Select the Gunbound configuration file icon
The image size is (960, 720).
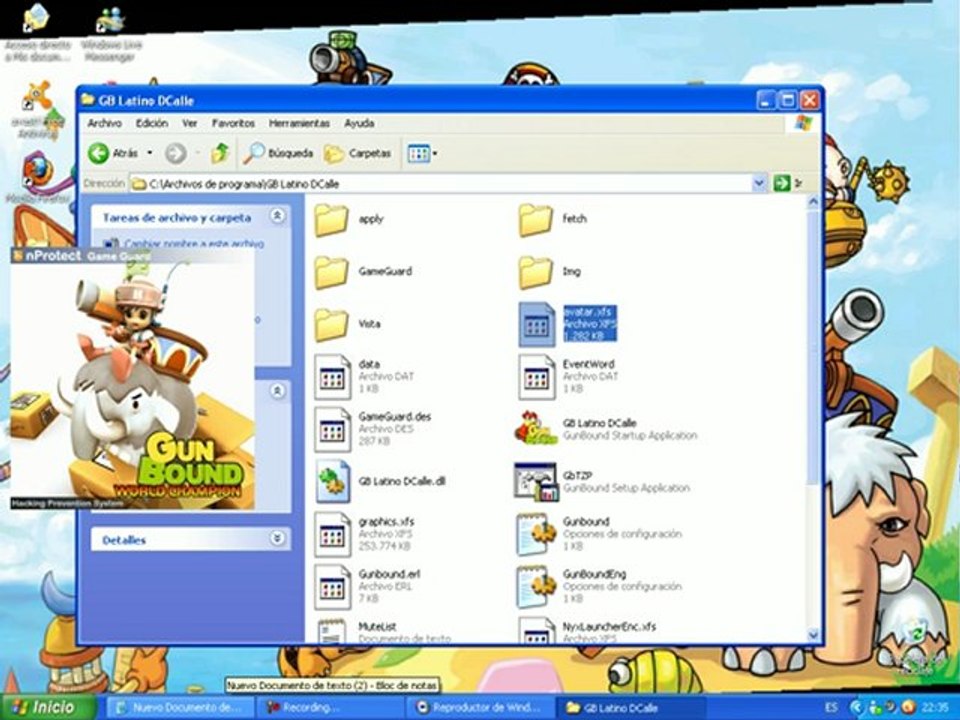[536, 534]
